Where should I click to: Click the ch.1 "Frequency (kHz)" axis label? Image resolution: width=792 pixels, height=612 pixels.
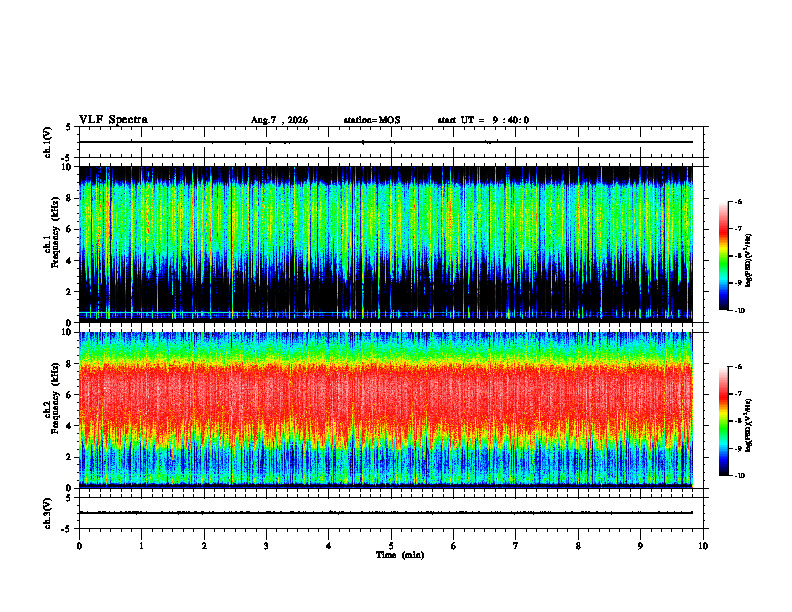(56, 233)
